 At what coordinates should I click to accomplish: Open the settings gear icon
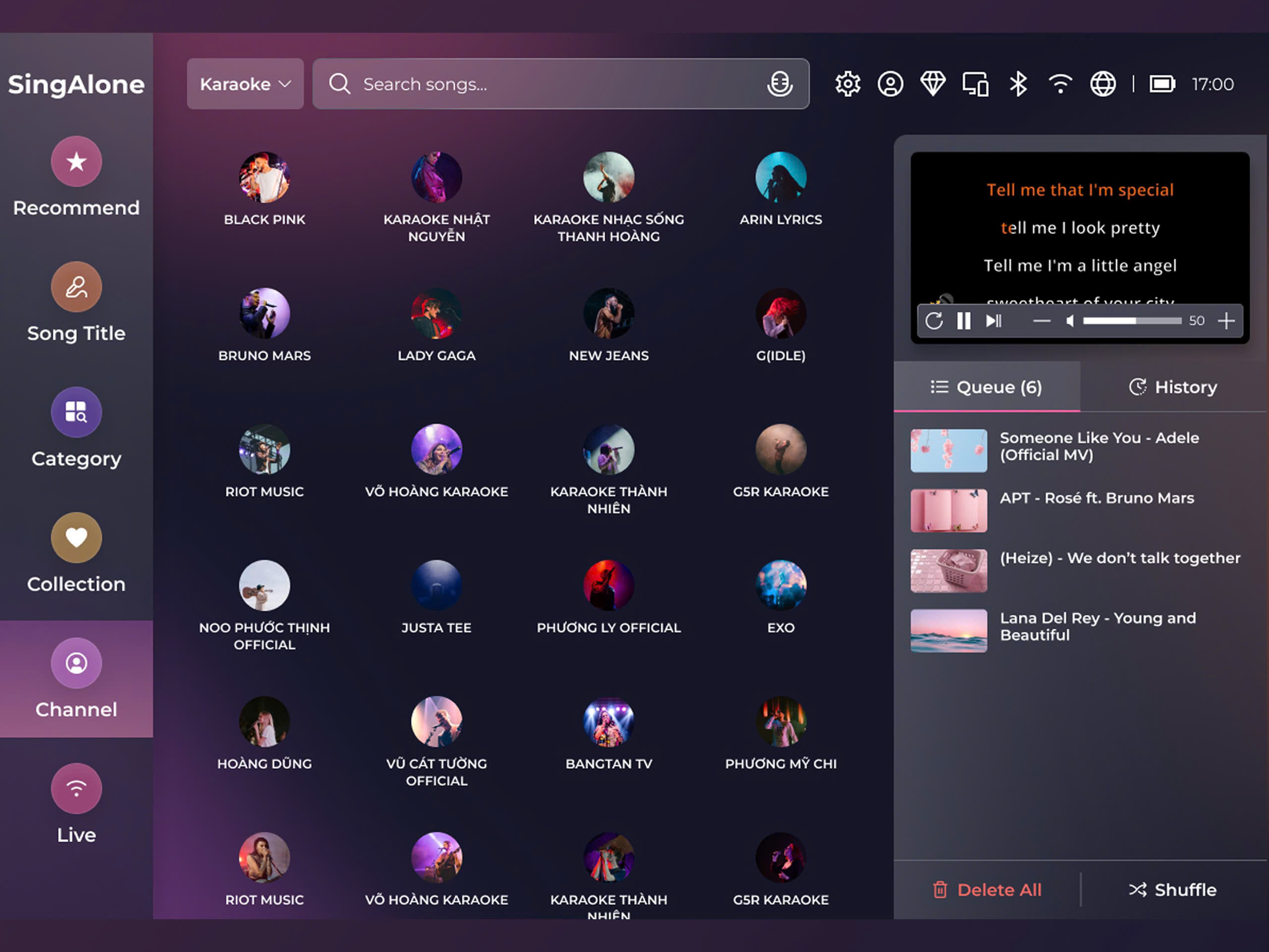[x=847, y=84]
